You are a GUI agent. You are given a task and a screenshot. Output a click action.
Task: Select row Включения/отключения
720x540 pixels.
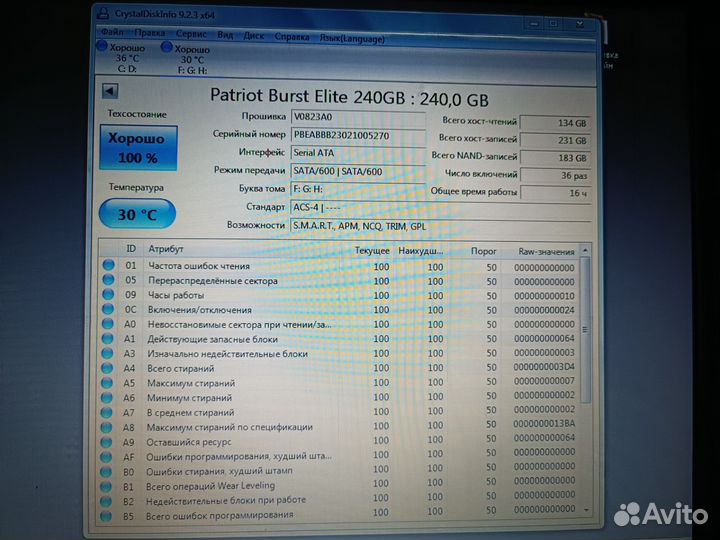coord(339,310)
